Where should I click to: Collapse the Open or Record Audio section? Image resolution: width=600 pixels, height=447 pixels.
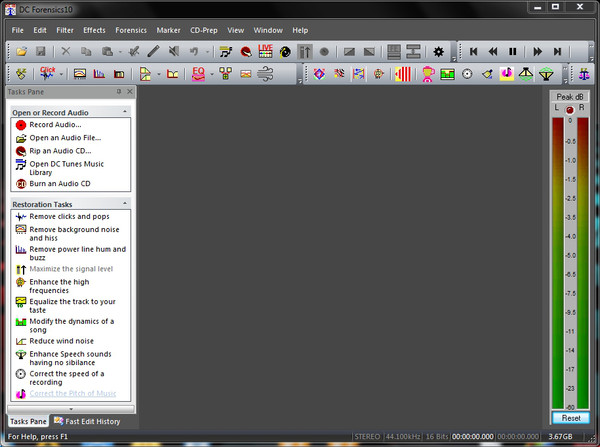pos(125,113)
